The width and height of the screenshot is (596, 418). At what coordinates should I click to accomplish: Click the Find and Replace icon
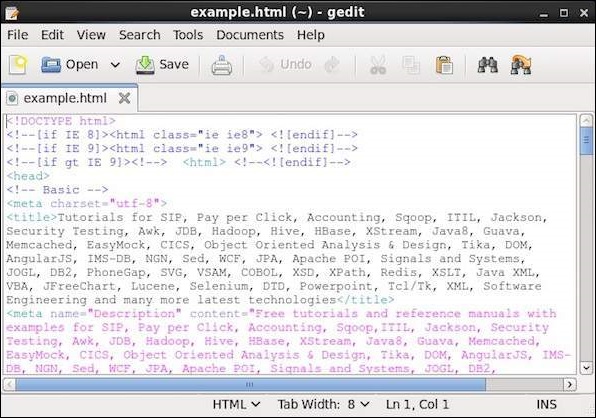pos(521,65)
